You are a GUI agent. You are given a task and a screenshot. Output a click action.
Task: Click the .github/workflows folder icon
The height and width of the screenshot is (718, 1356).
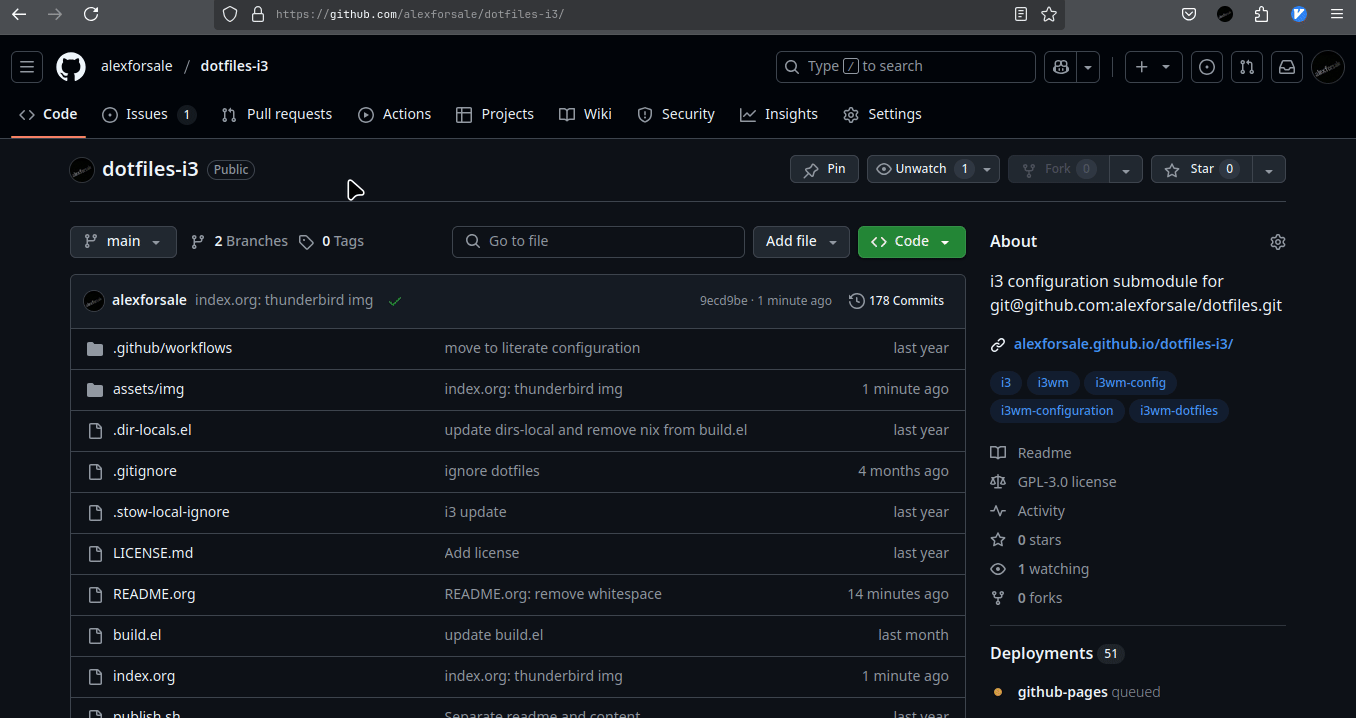[95, 348]
